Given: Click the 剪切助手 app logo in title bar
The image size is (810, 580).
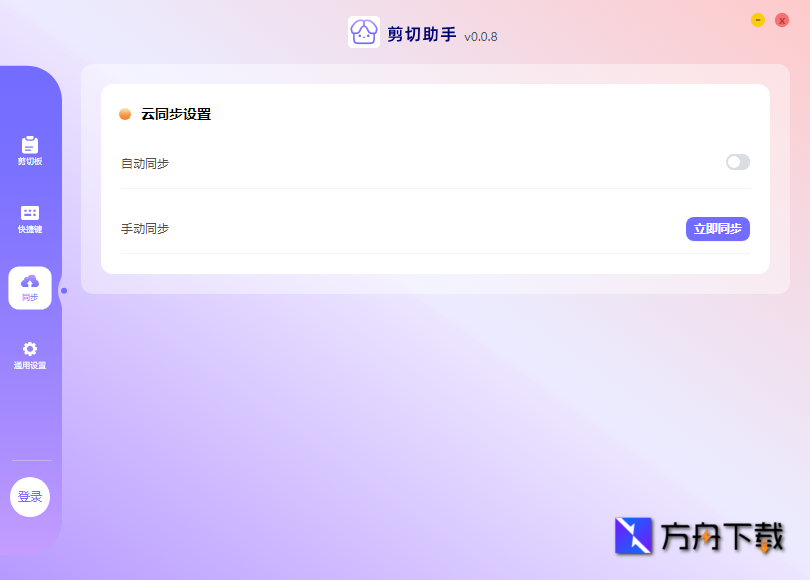Looking at the screenshot, I should 362,33.
